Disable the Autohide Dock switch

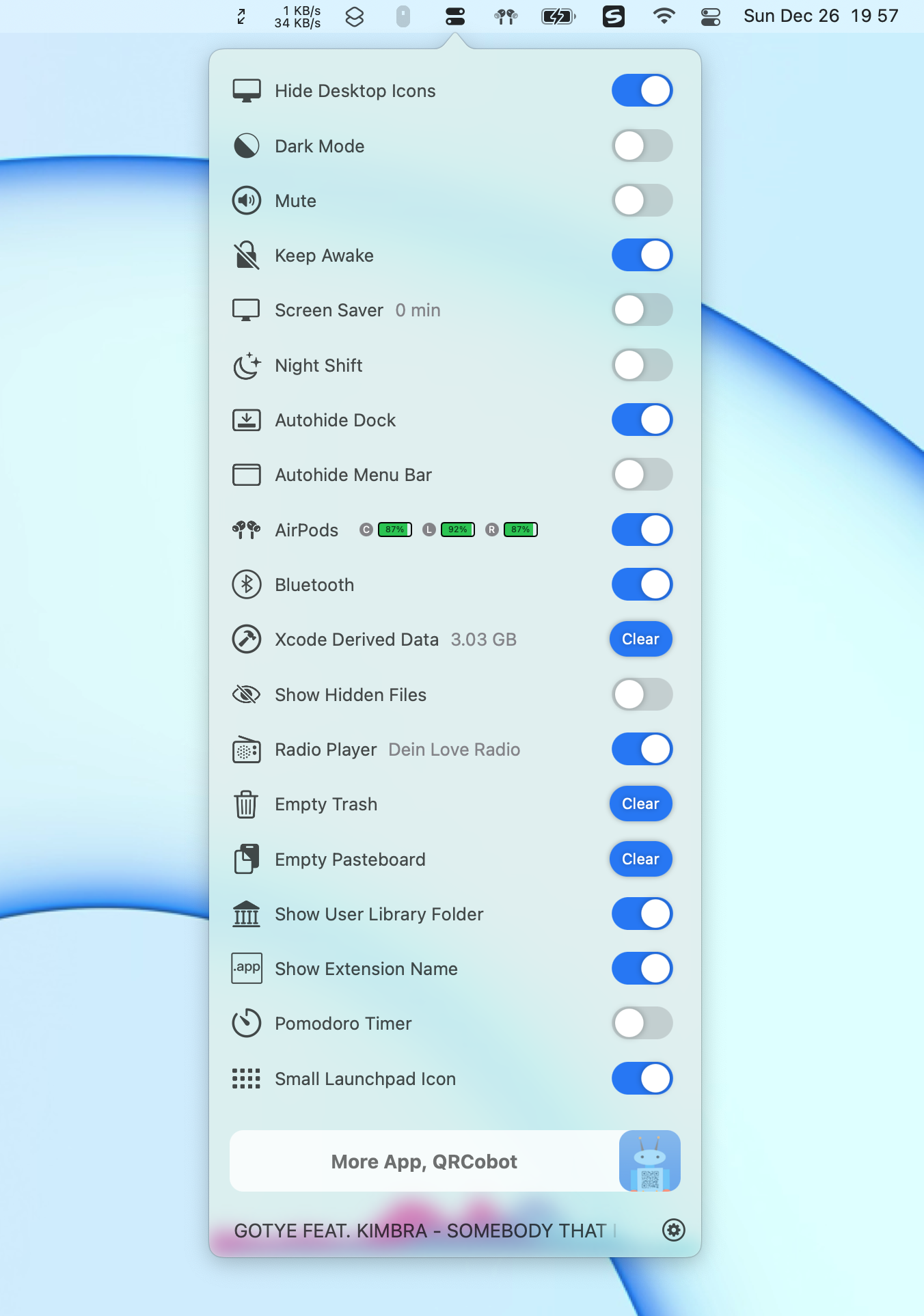coord(642,420)
